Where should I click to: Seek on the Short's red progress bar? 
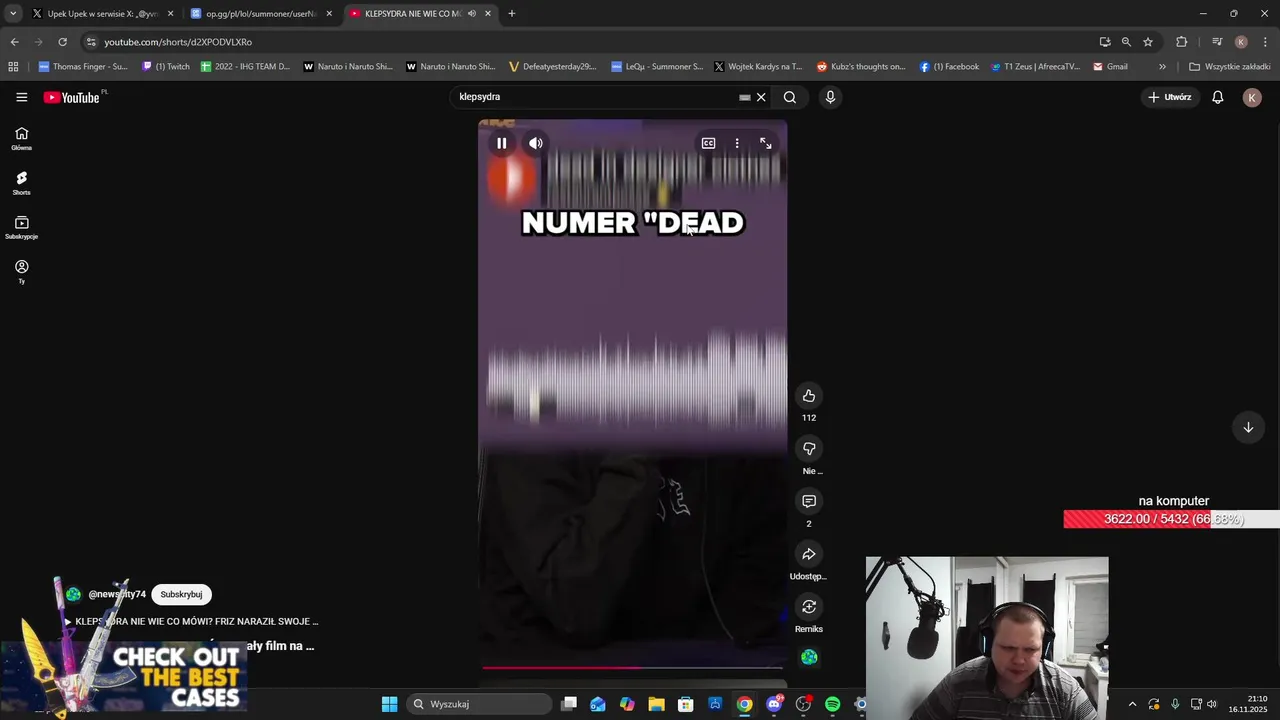tap(632, 667)
